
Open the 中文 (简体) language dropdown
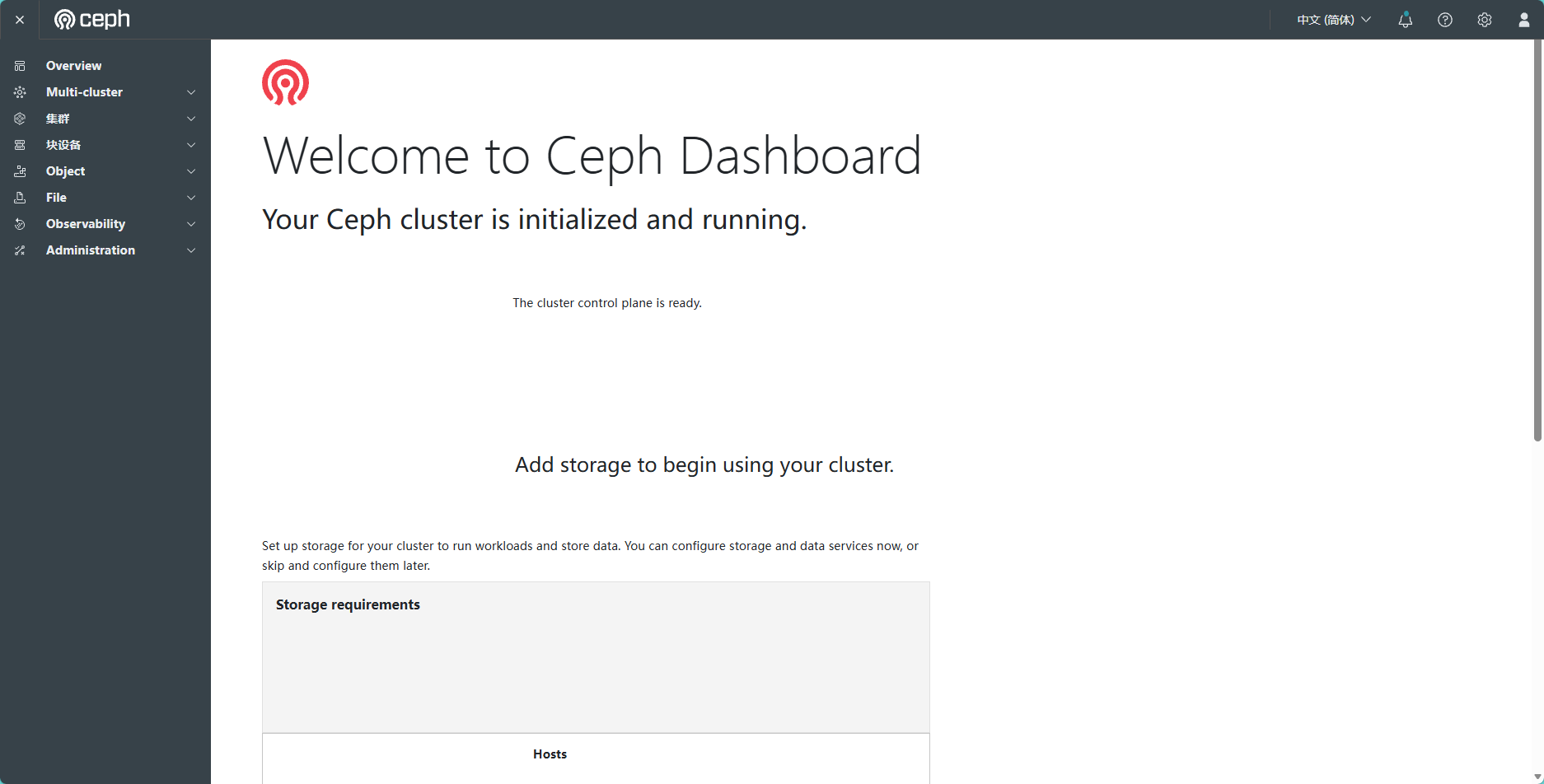pyautogui.click(x=1334, y=20)
